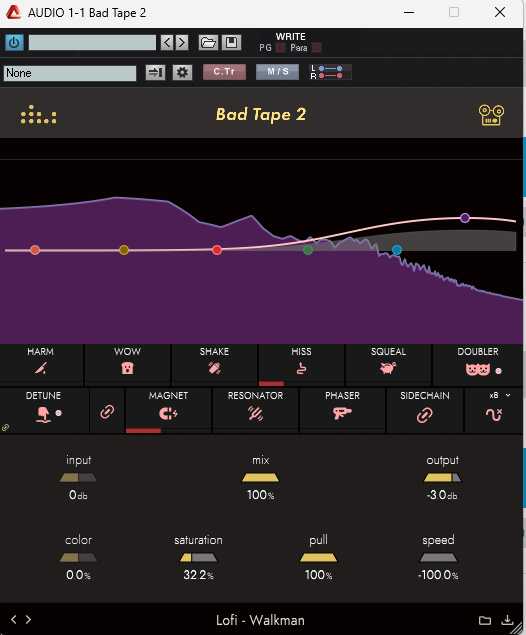Click the -100.0% speed value
526x635 pixels.
pyautogui.click(x=438, y=575)
